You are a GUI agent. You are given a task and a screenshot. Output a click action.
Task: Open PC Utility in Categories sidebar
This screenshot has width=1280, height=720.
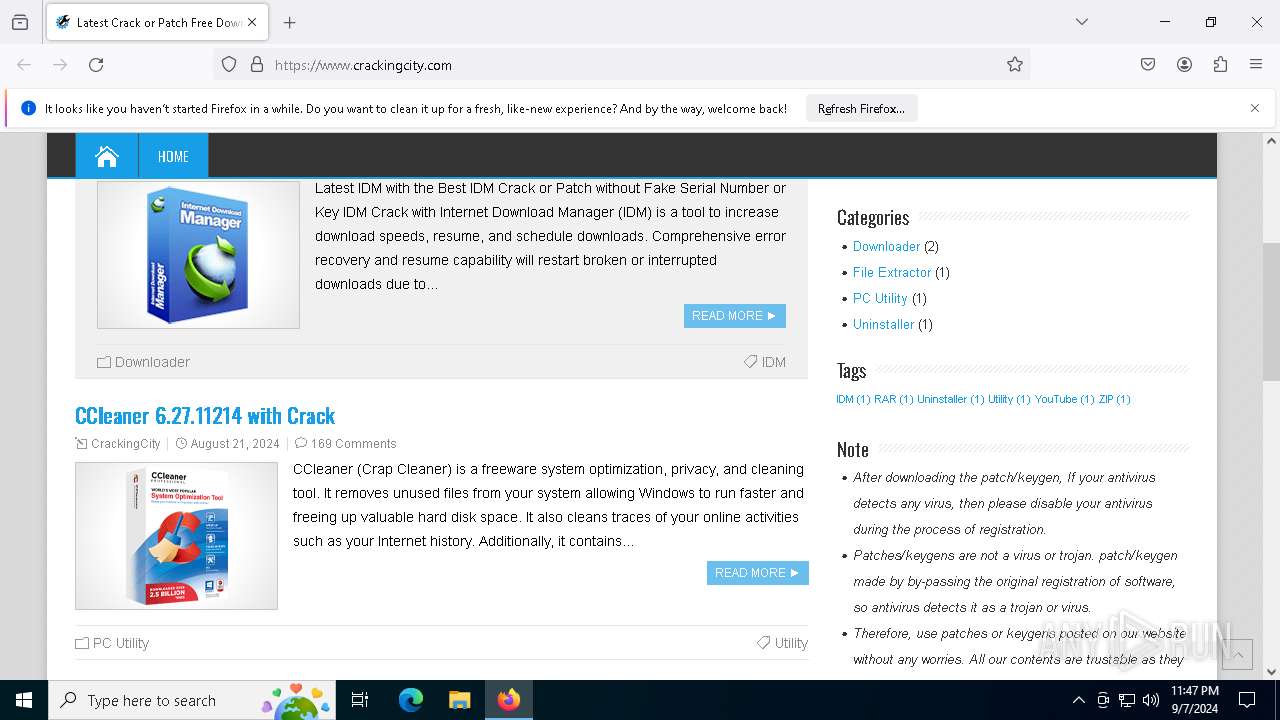click(x=880, y=298)
